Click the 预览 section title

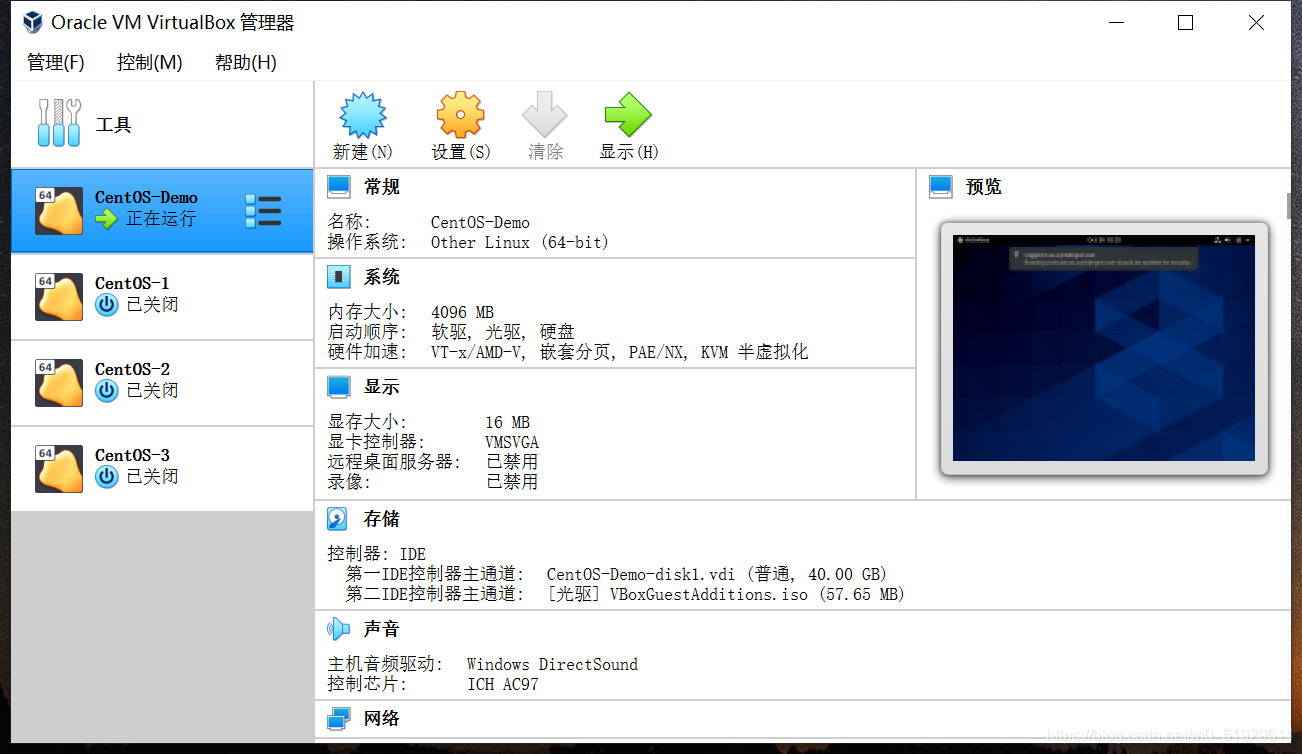point(984,187)
